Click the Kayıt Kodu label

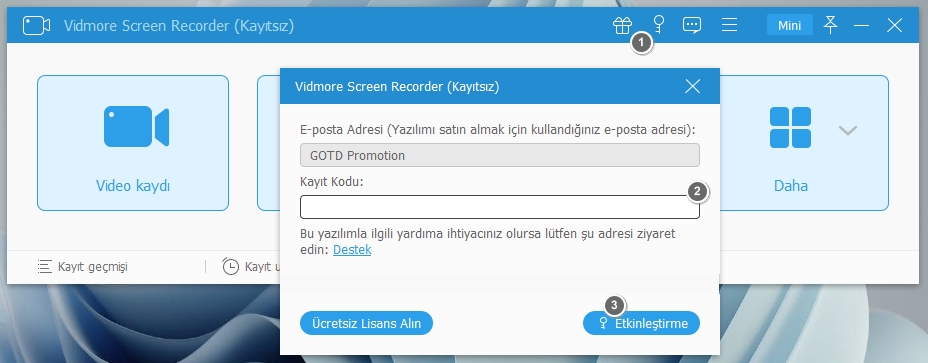[331, 182]
